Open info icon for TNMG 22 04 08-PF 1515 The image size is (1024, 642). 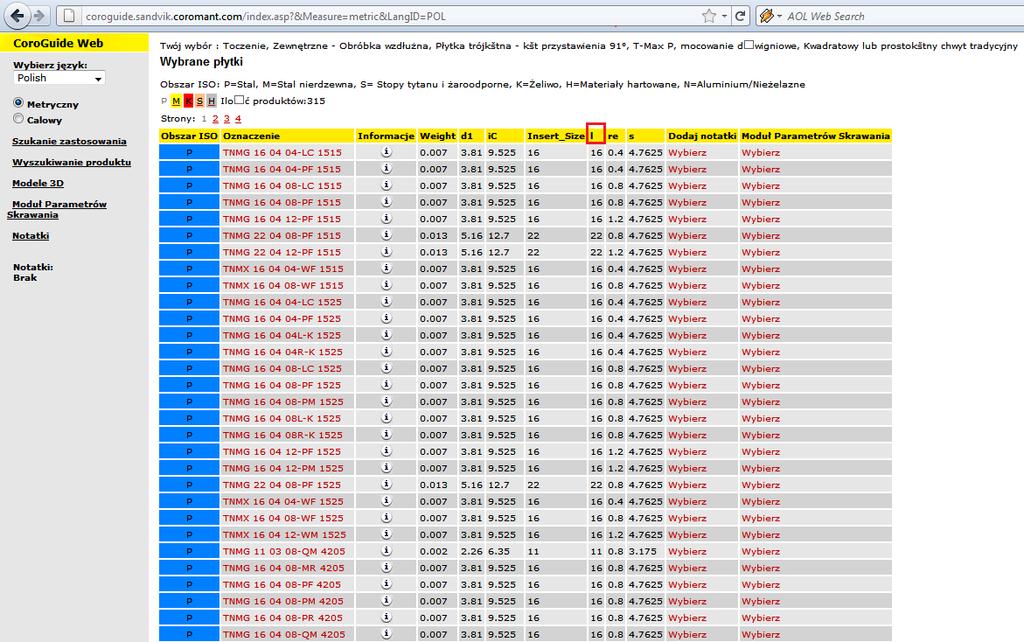[386, 234]
